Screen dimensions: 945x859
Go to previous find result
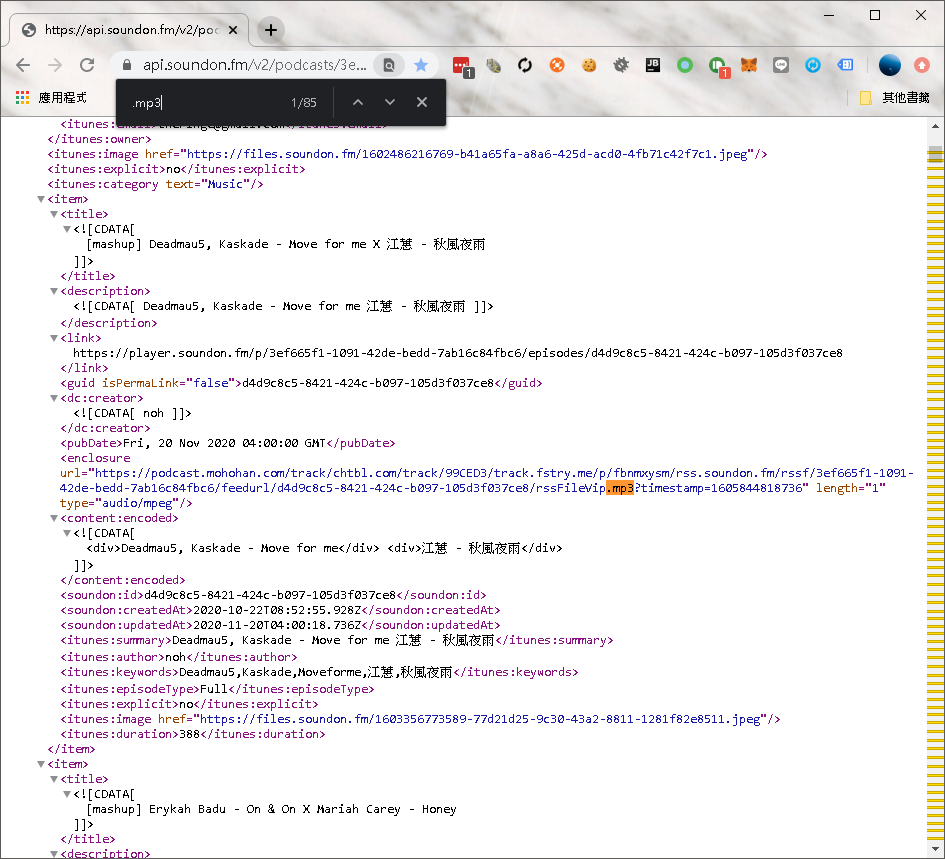[358, 102]
